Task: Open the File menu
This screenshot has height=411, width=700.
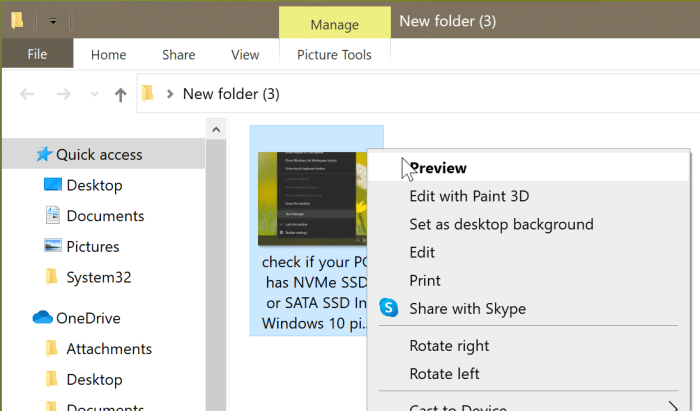Action: 37,54
